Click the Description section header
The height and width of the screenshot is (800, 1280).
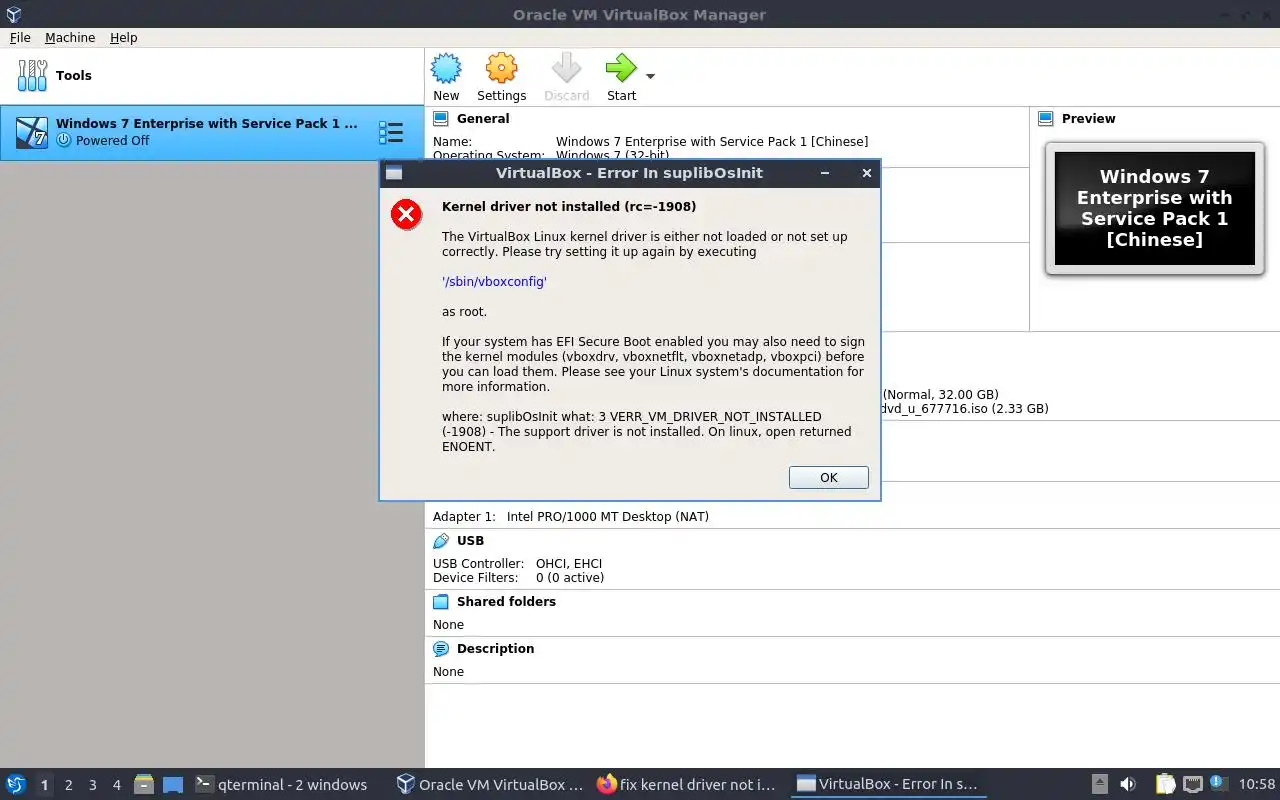(495, 649)
